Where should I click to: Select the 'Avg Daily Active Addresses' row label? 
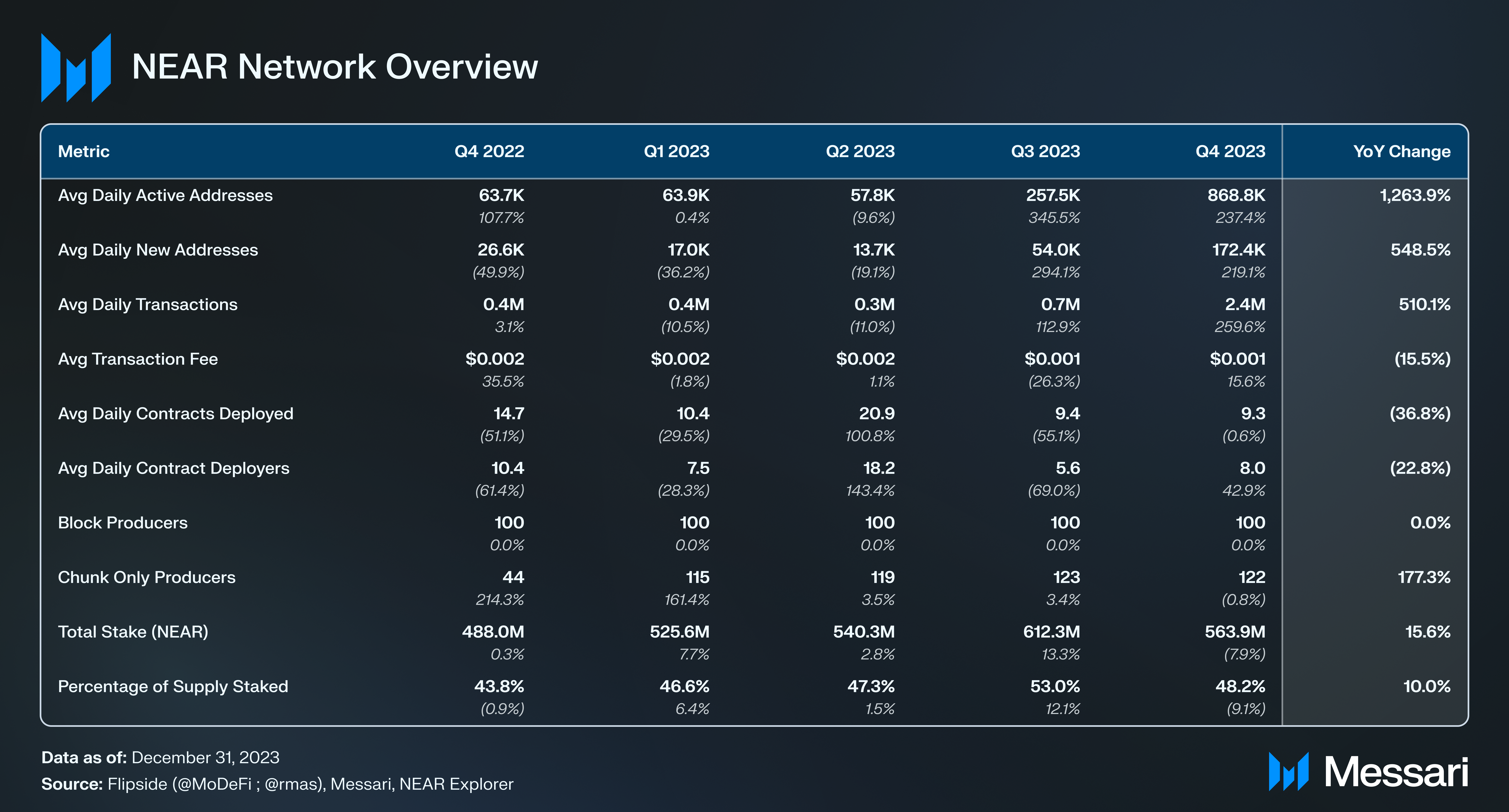(165, 196)
